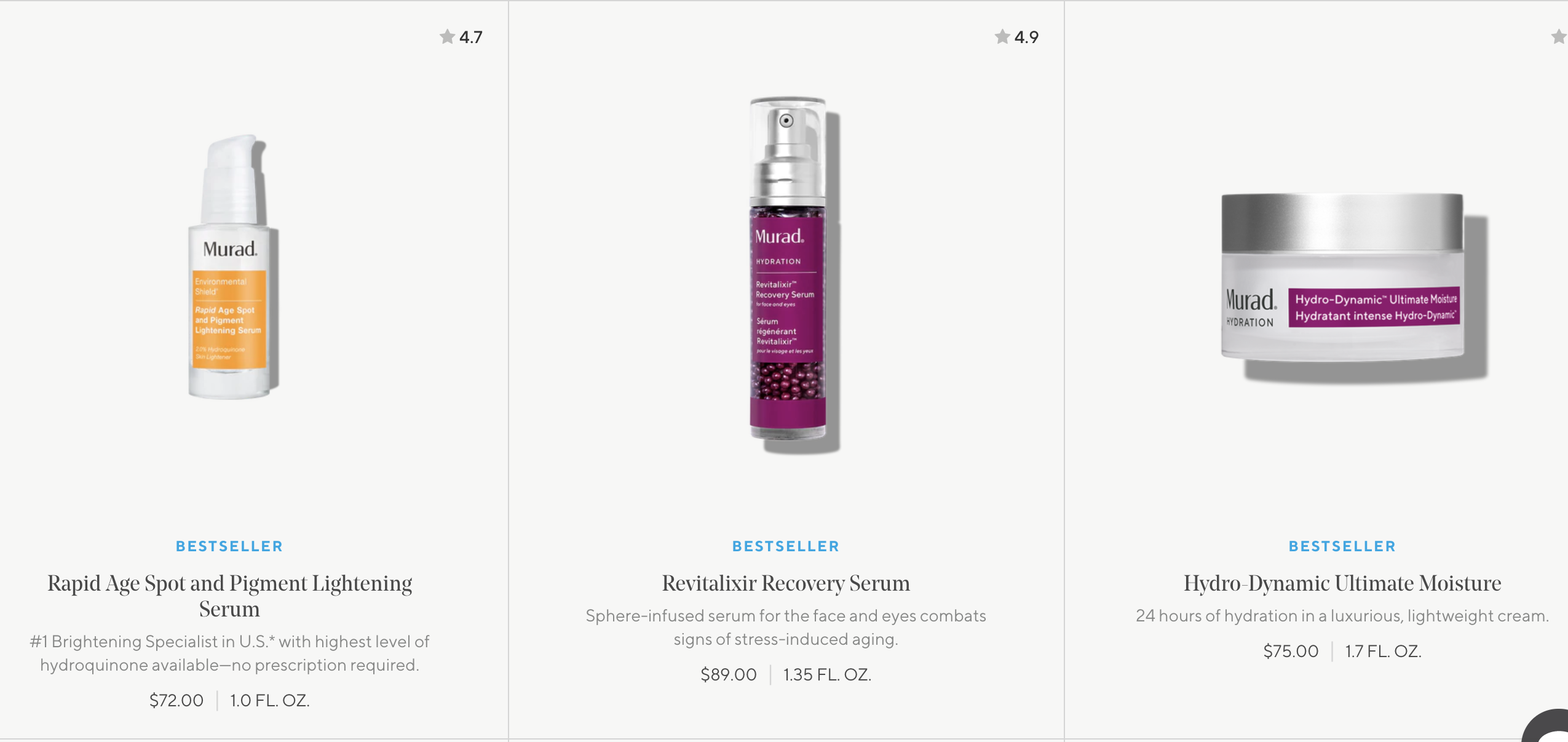Click BESTSELLER label above Rapid Age Spot
This screenshot has width=1568, height=742.
click(x=229, y=546)
